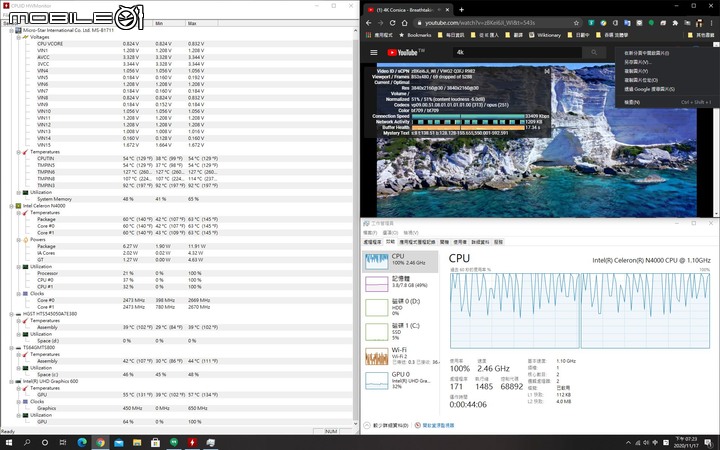Click the bookmark star in address bar
The height and width of the screenshot is (450, 720).
point(576,22)
